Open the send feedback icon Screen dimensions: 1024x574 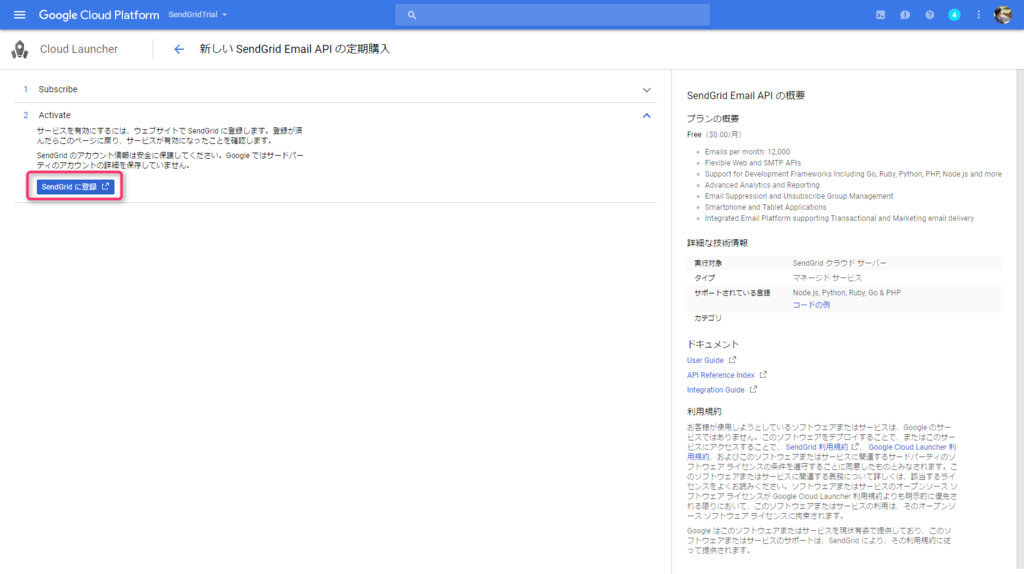click(904, 14)
